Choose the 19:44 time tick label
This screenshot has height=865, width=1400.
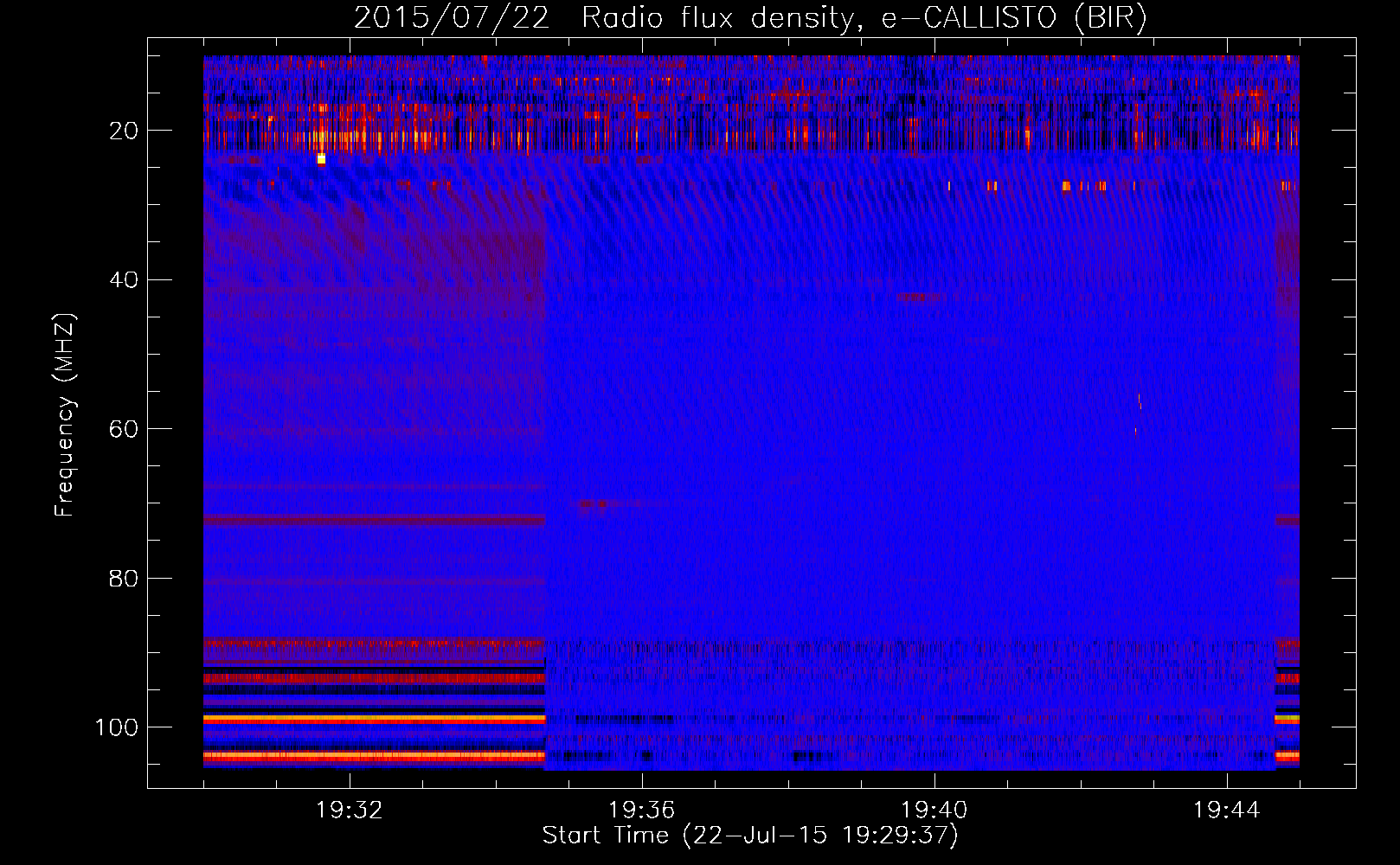(1227, 811)
